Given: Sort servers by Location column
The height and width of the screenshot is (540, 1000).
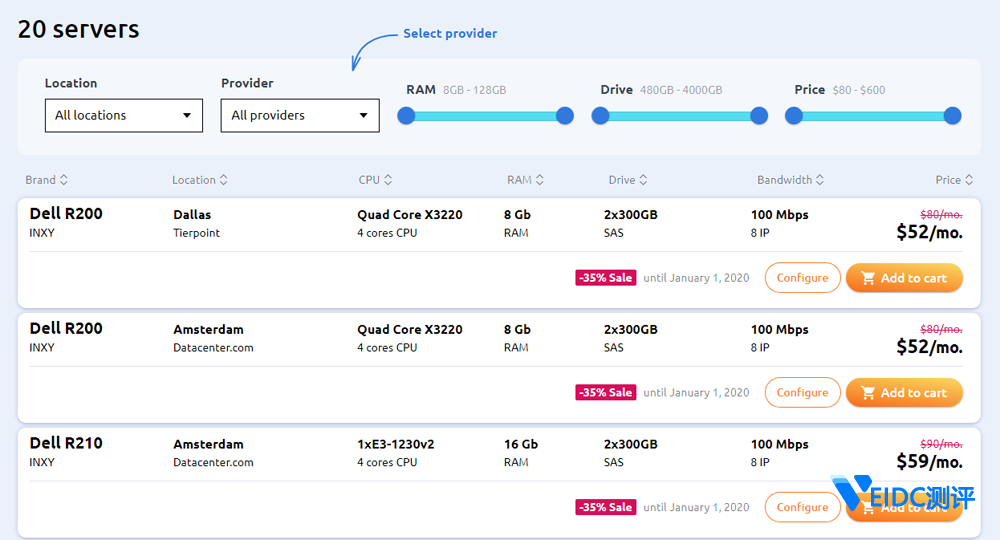Looking at the screenshot, I should click(199, 180).
